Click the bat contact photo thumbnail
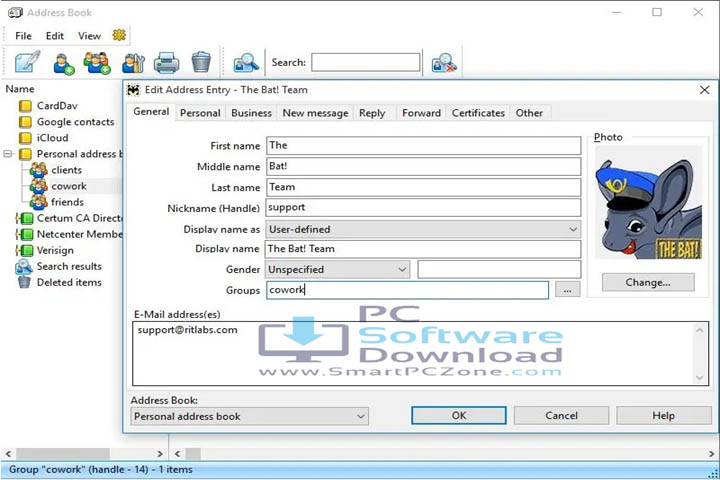Screen dimensions: 720x480 point(648,203)
